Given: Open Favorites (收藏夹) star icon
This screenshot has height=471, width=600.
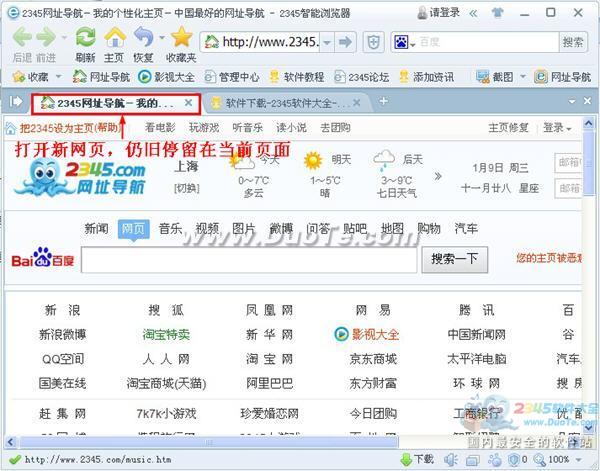Looking at the screenshot, I should coord(181,39).
